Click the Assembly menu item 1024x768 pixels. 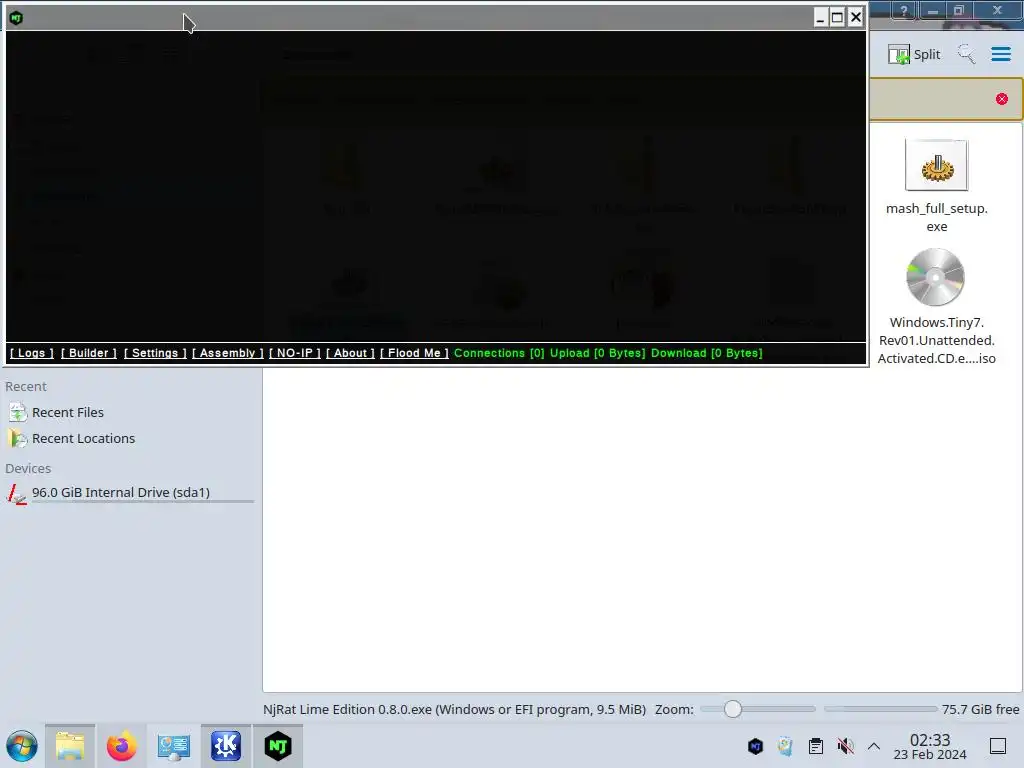227,353
